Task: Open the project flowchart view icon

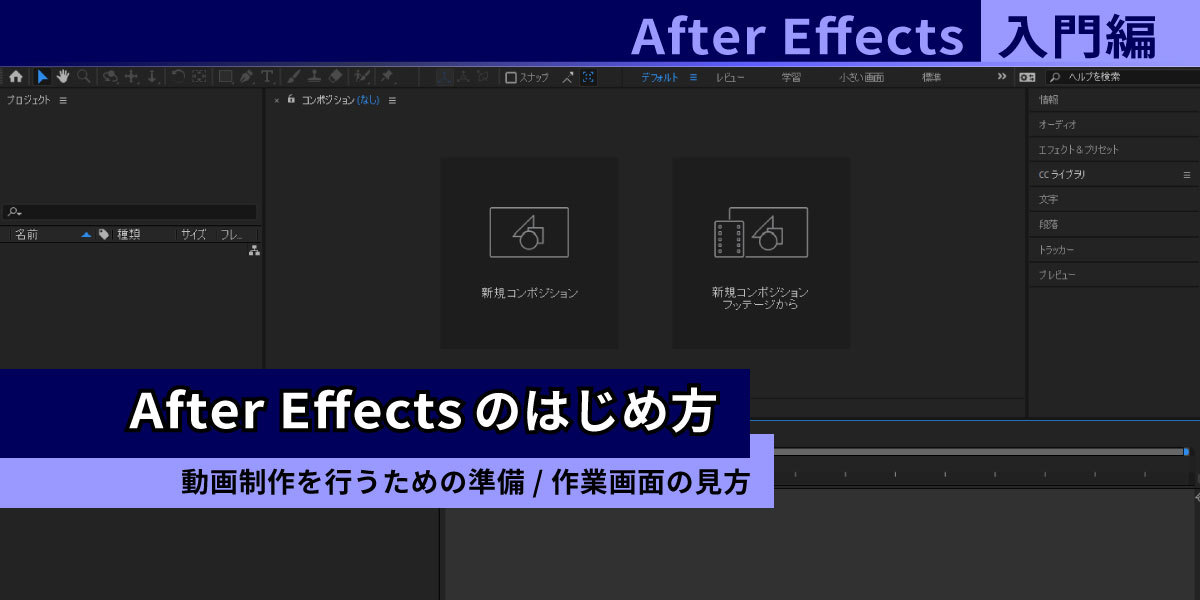Action: click(254, 251)
